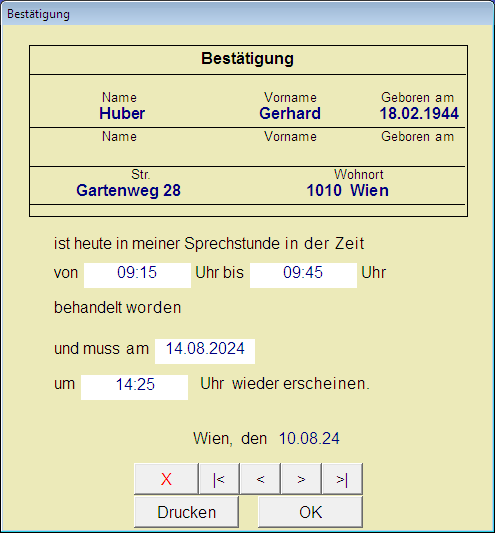Click the Drucken button

tap(186, 512)
